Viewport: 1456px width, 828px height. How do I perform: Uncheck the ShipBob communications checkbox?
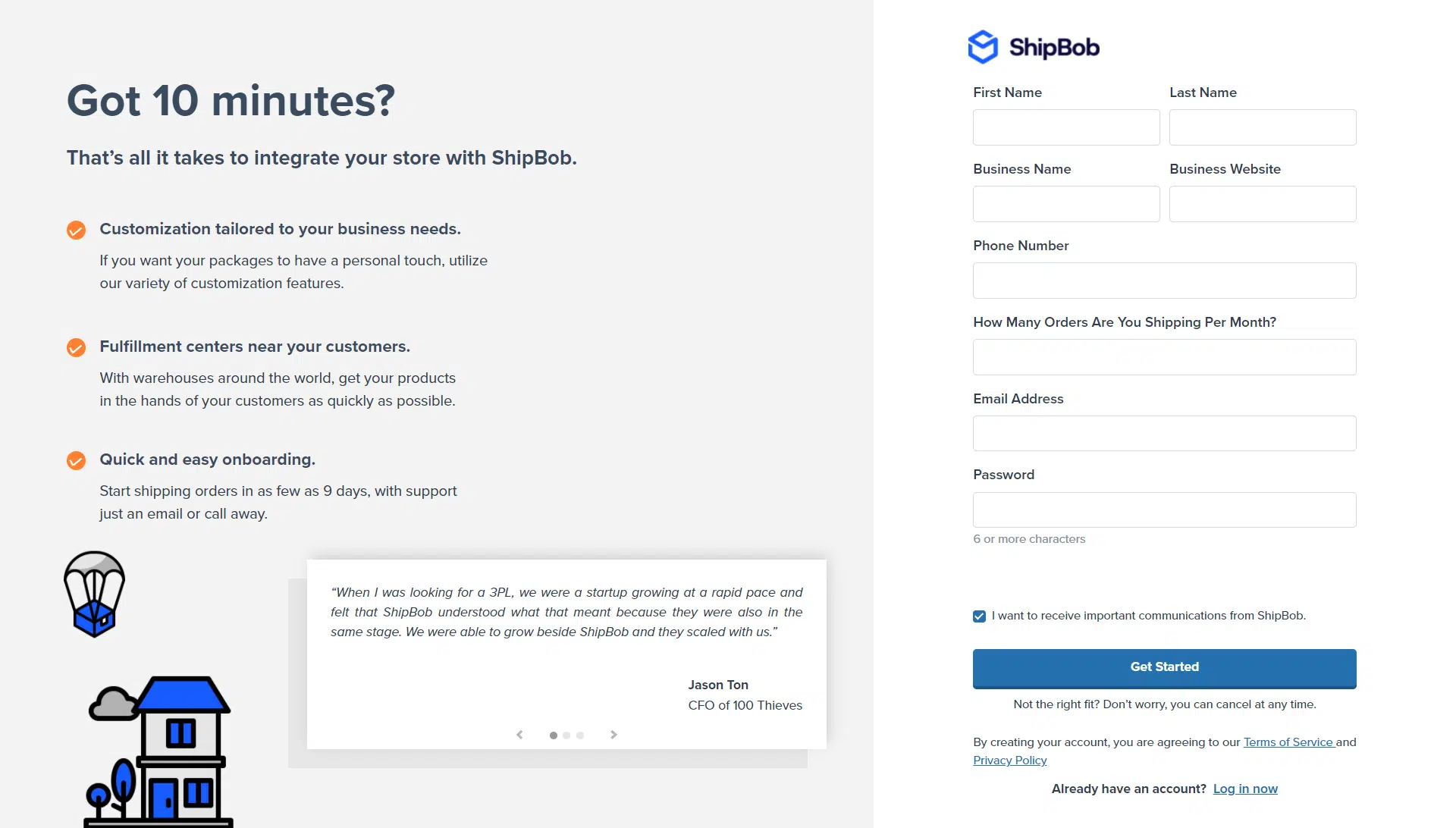[979, 616]
